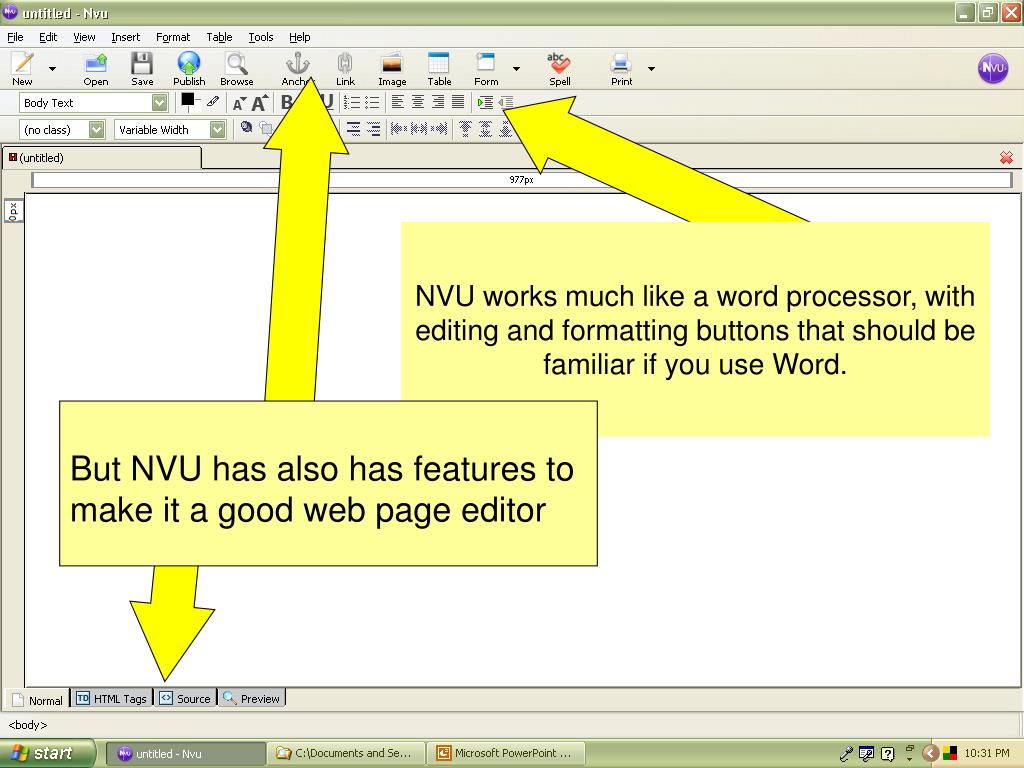The height and width of the screenshot is (768, 1024).
Task: Decrease font size with smaller A icon
Action: click(x=239, y=103)
